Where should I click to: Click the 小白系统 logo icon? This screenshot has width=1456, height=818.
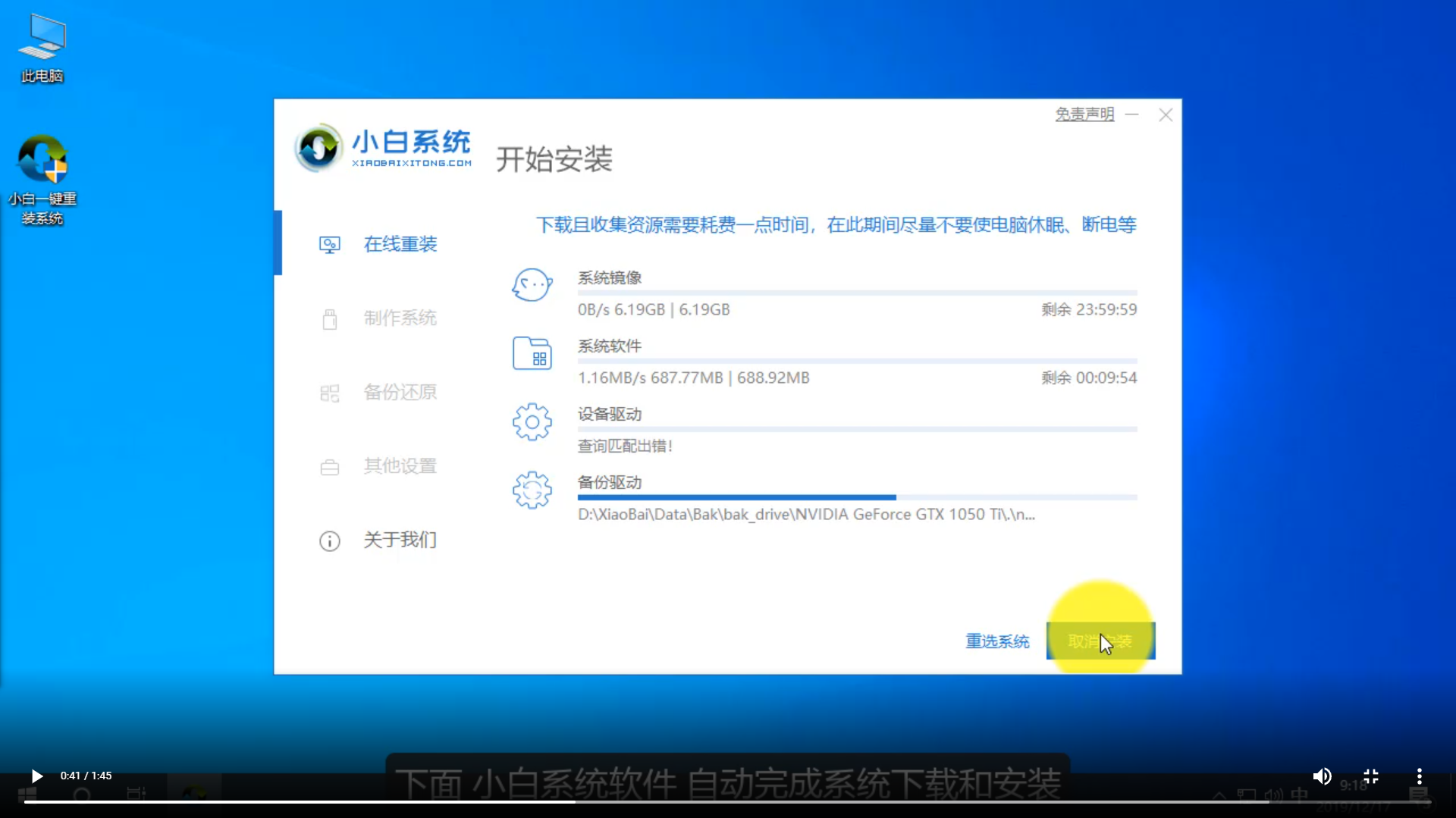coord(318,148)
